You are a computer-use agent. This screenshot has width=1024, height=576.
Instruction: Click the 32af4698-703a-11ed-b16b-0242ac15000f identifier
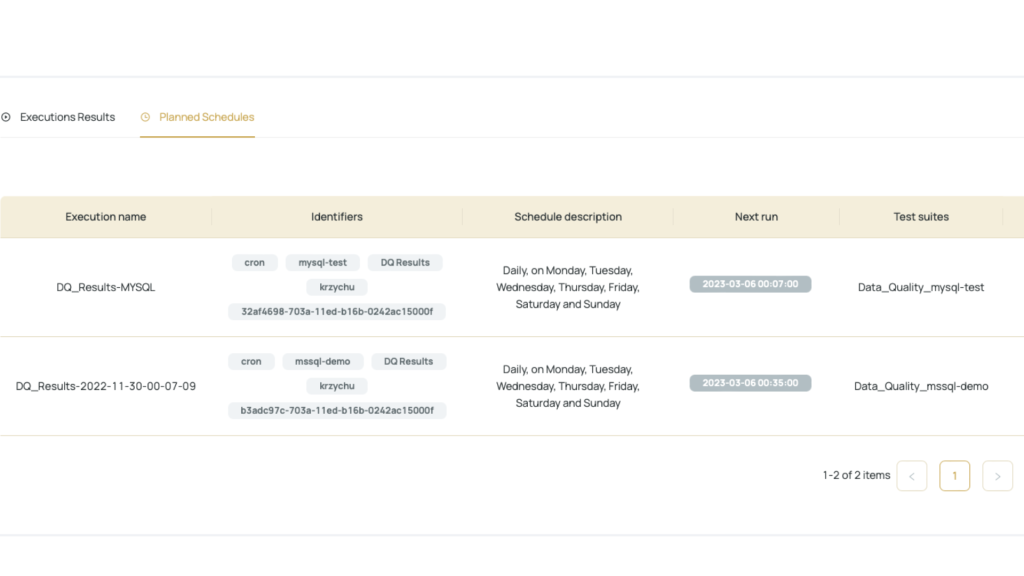337,312
